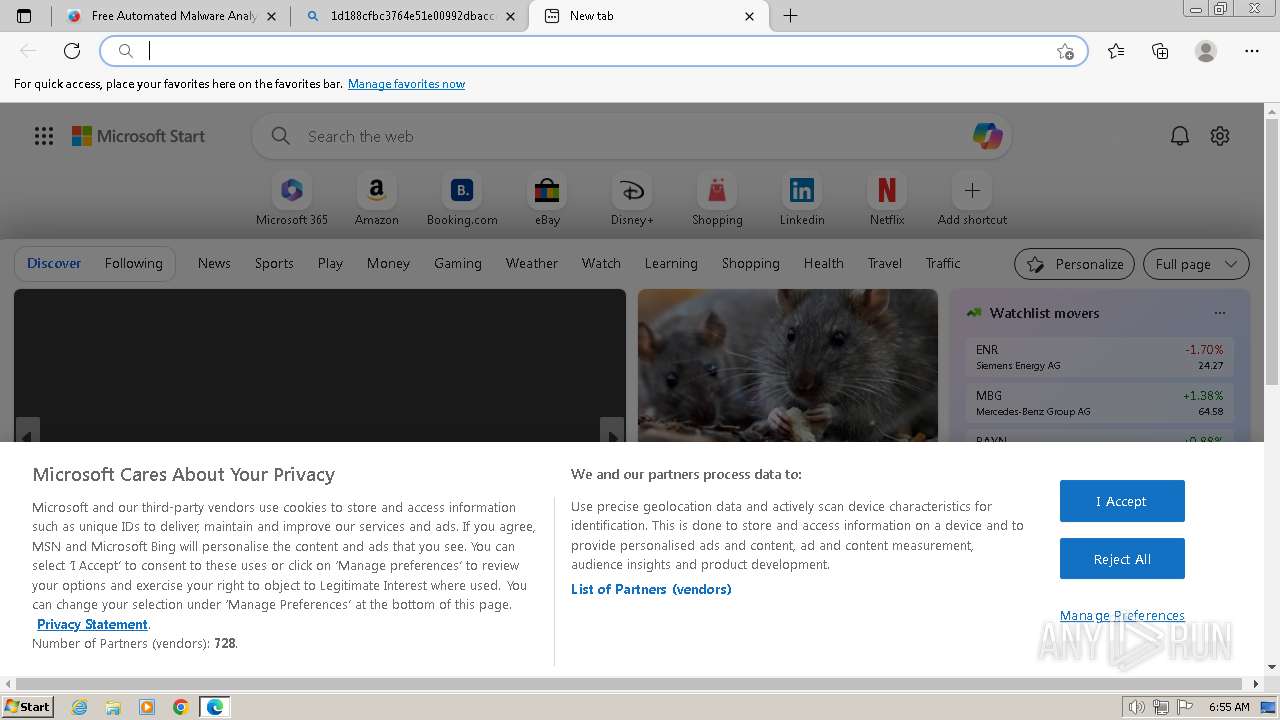The width and height of the screenshot is (1280, 720).
Task: Open the Watch category
Action: [601, 263]
